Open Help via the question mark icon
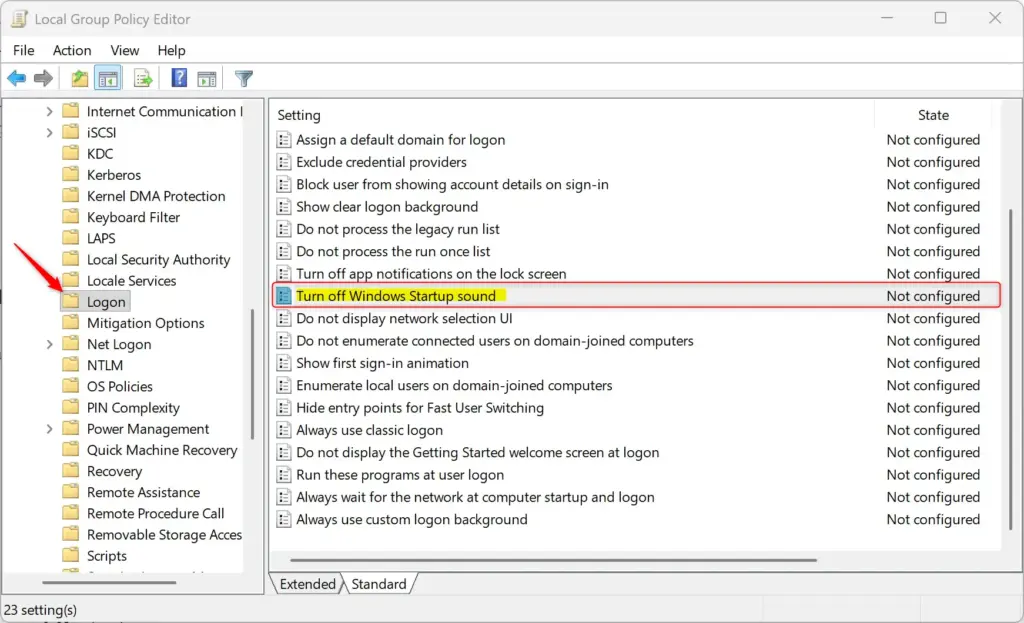Screen dimensions: 1024x623 tap(179, 78)
